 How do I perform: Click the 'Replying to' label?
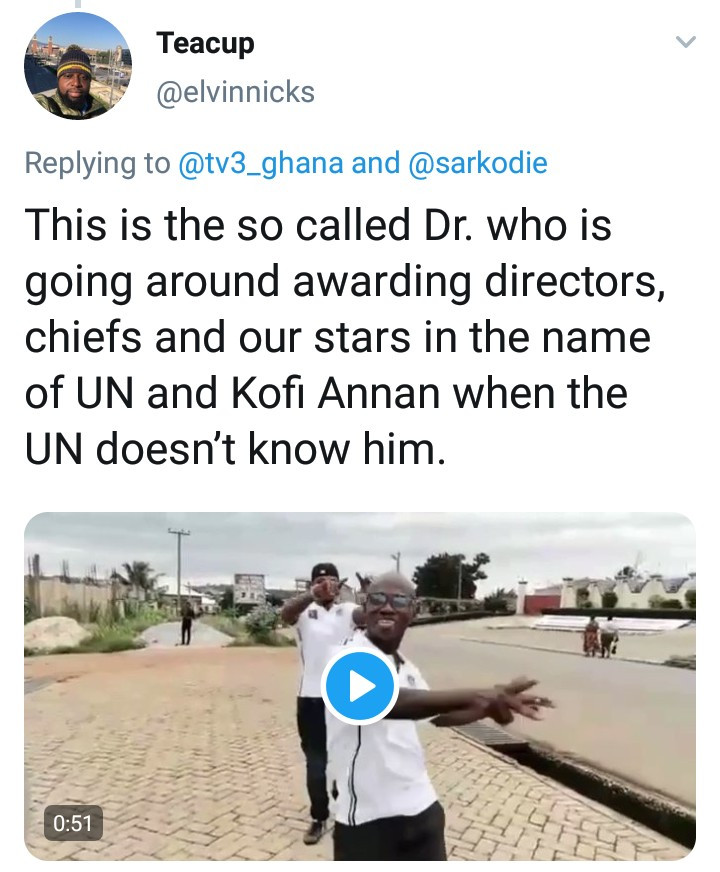(97, 163)
